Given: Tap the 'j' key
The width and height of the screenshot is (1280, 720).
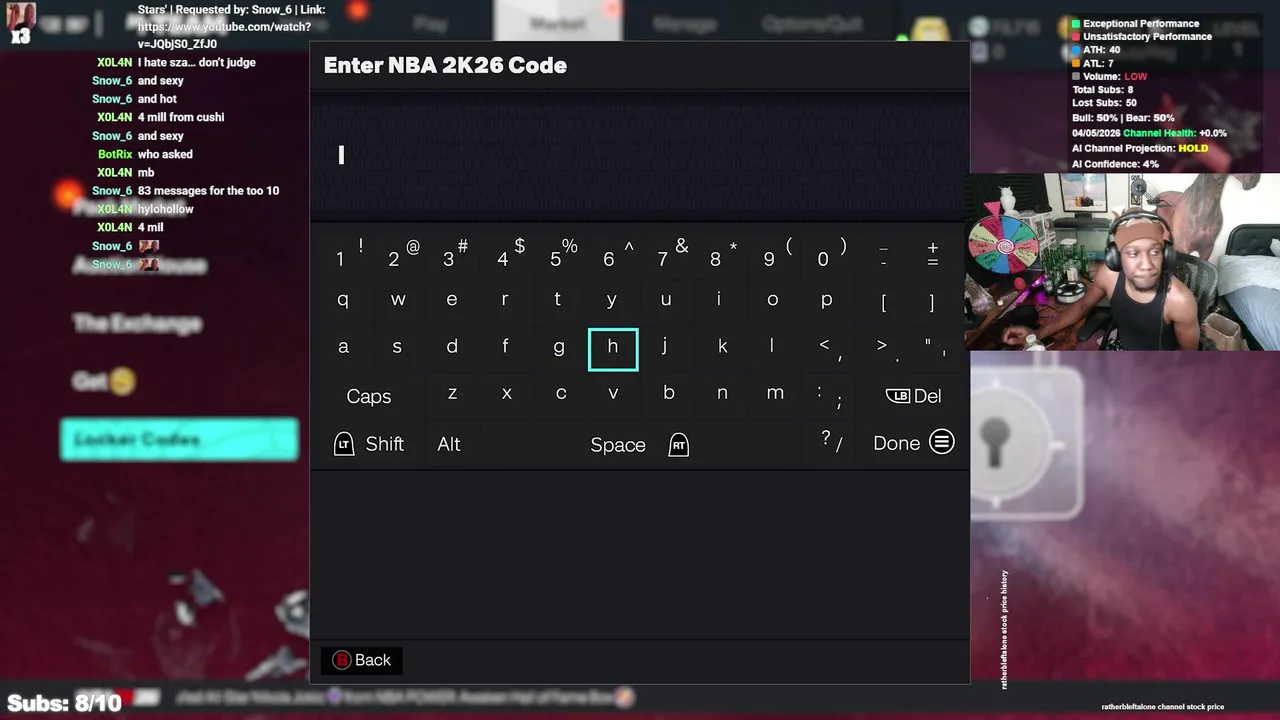Looking at the screenshot, I should 665,347.
